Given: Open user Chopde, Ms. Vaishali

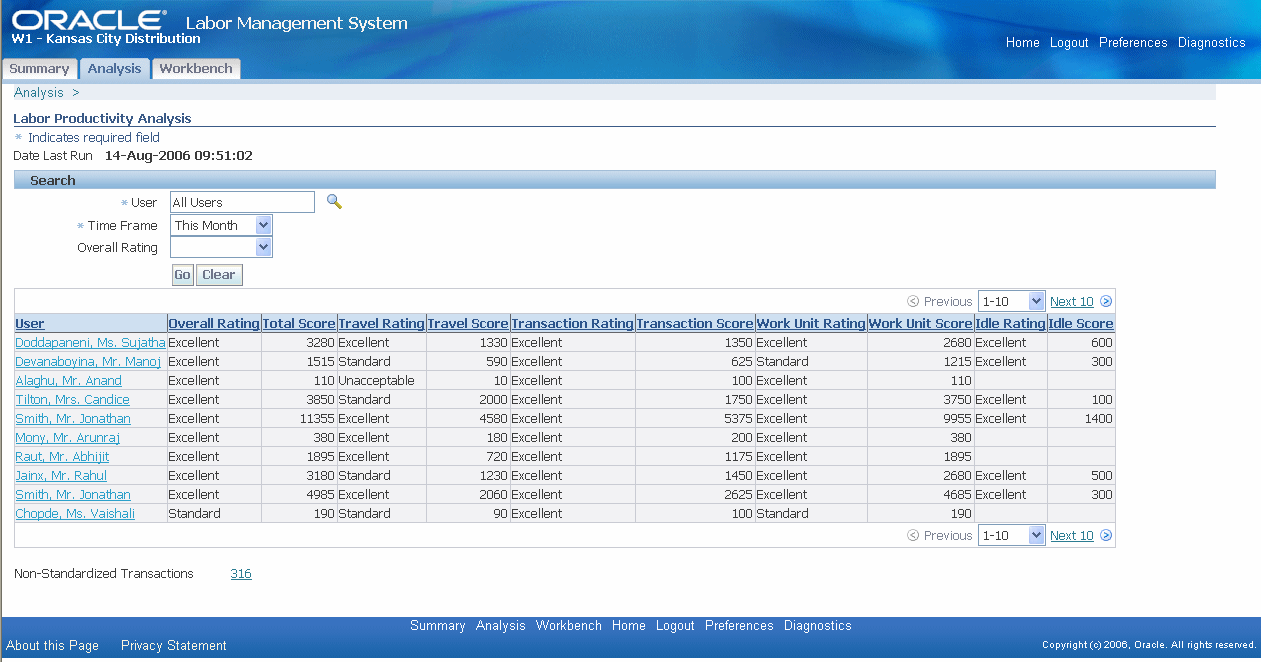Looking at the screenshot, I should pyautogui.click(x=75, y=514).
